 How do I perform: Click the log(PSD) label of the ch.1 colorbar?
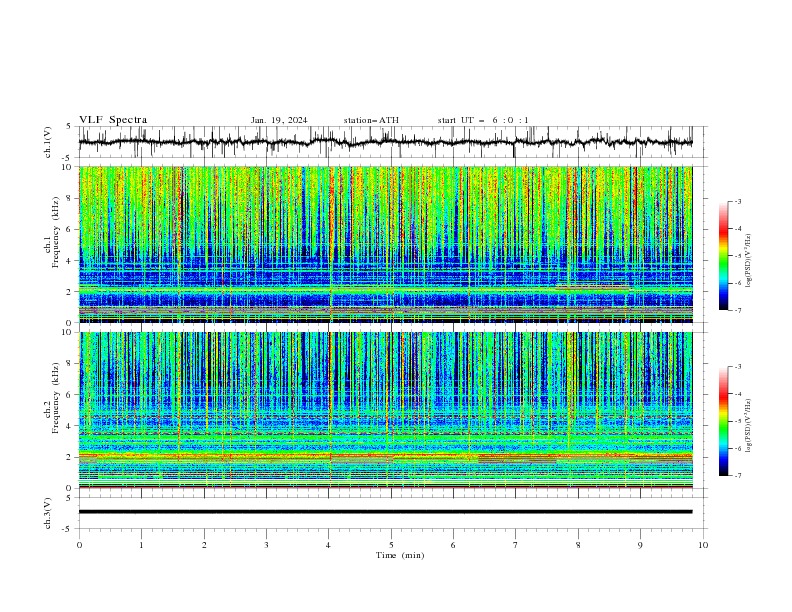coord(748,261)
